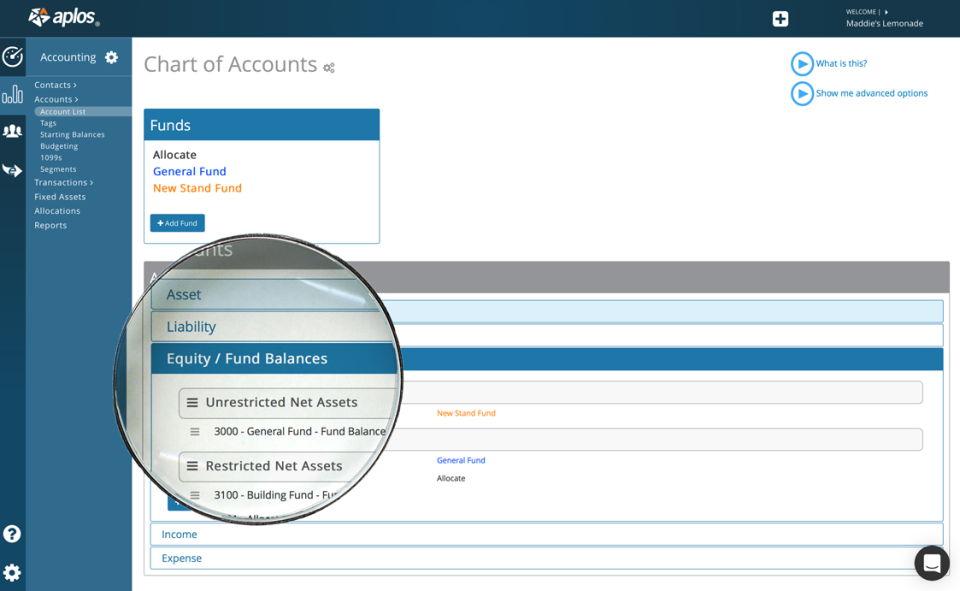The image size is (960, 591).
Task: Expand the Expense section
Action: 546,558
